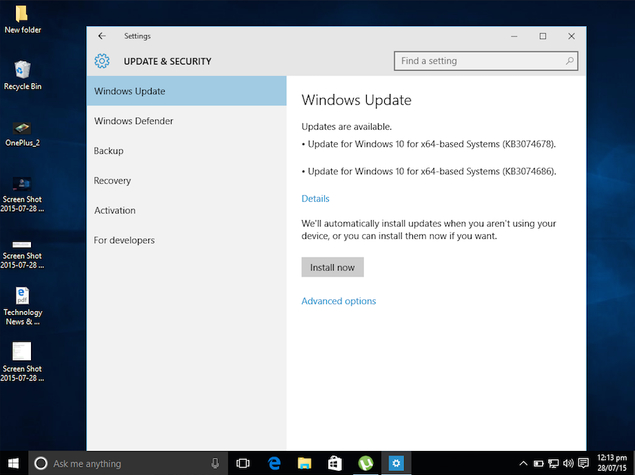The width and height of the screenshot is (635, 475).
Task: Click the Settings app taskbar icon
Action: (x=396, y=463)
